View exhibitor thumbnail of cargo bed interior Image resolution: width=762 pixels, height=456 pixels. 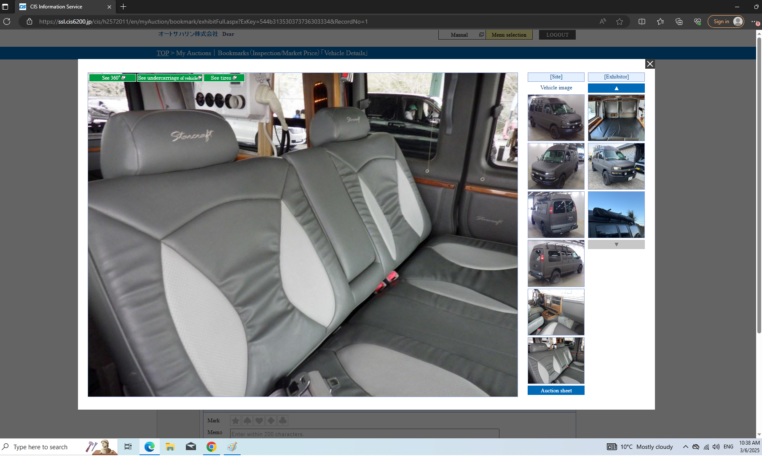click(x=616, y=118)
